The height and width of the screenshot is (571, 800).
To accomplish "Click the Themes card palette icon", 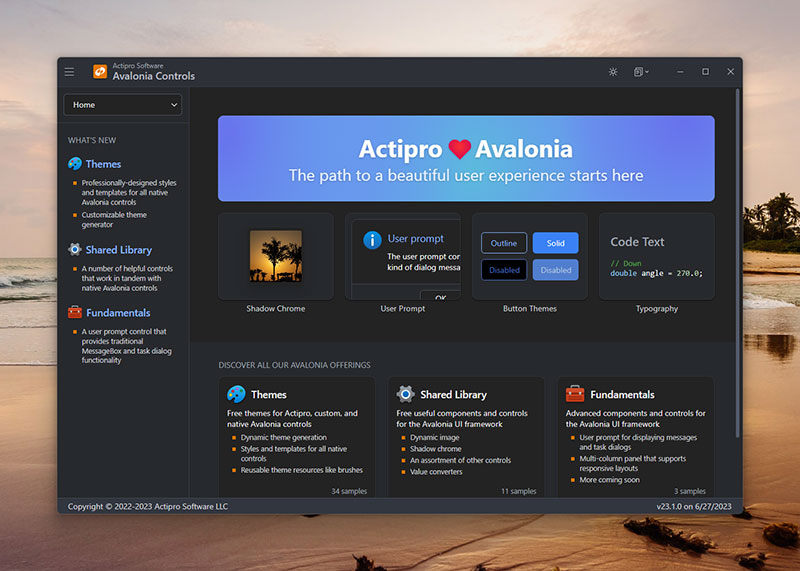I will pos(236,394).
